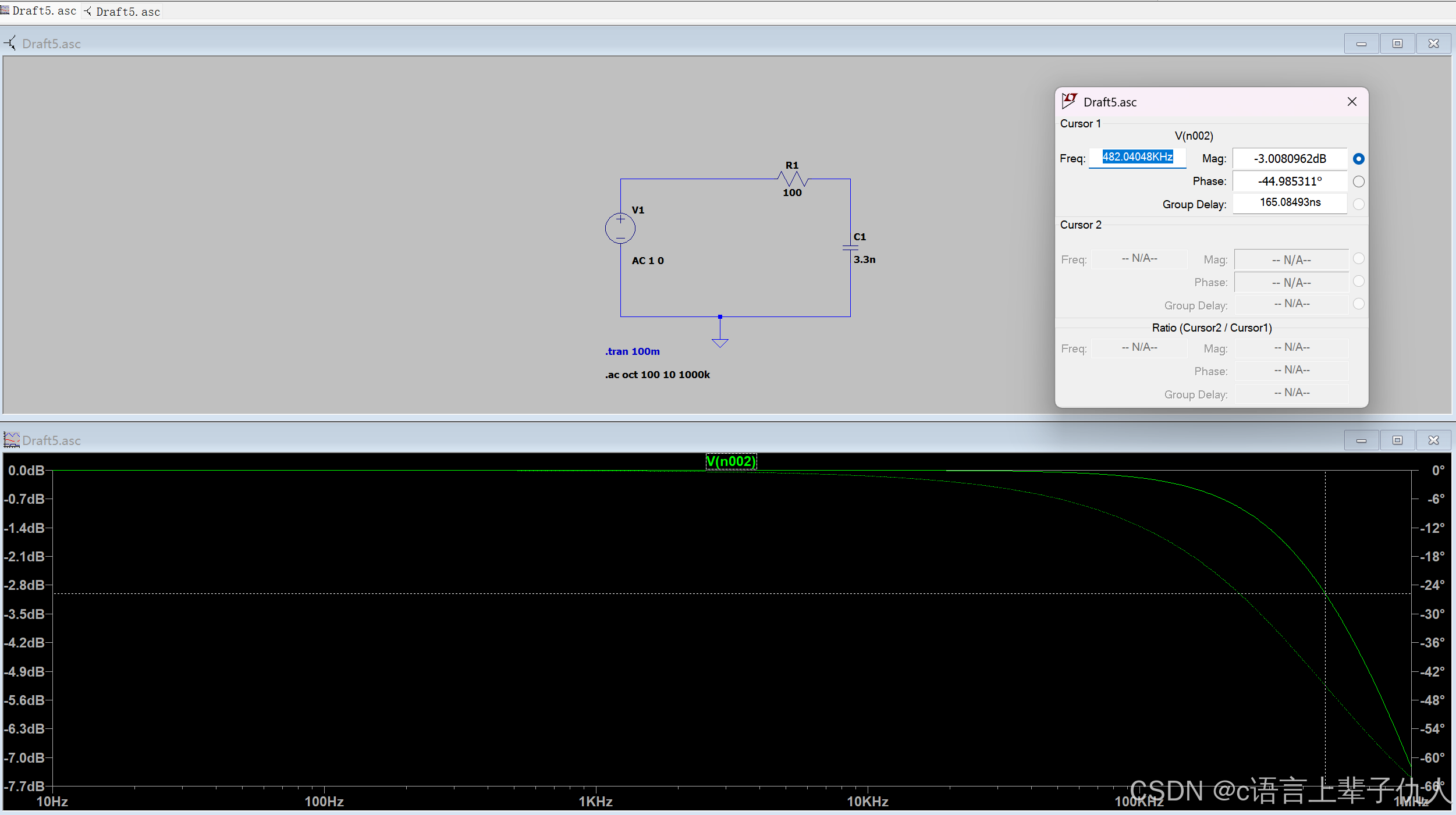
Task: Select Cursor 2 Mag radio button
Action: (1358, 258)
